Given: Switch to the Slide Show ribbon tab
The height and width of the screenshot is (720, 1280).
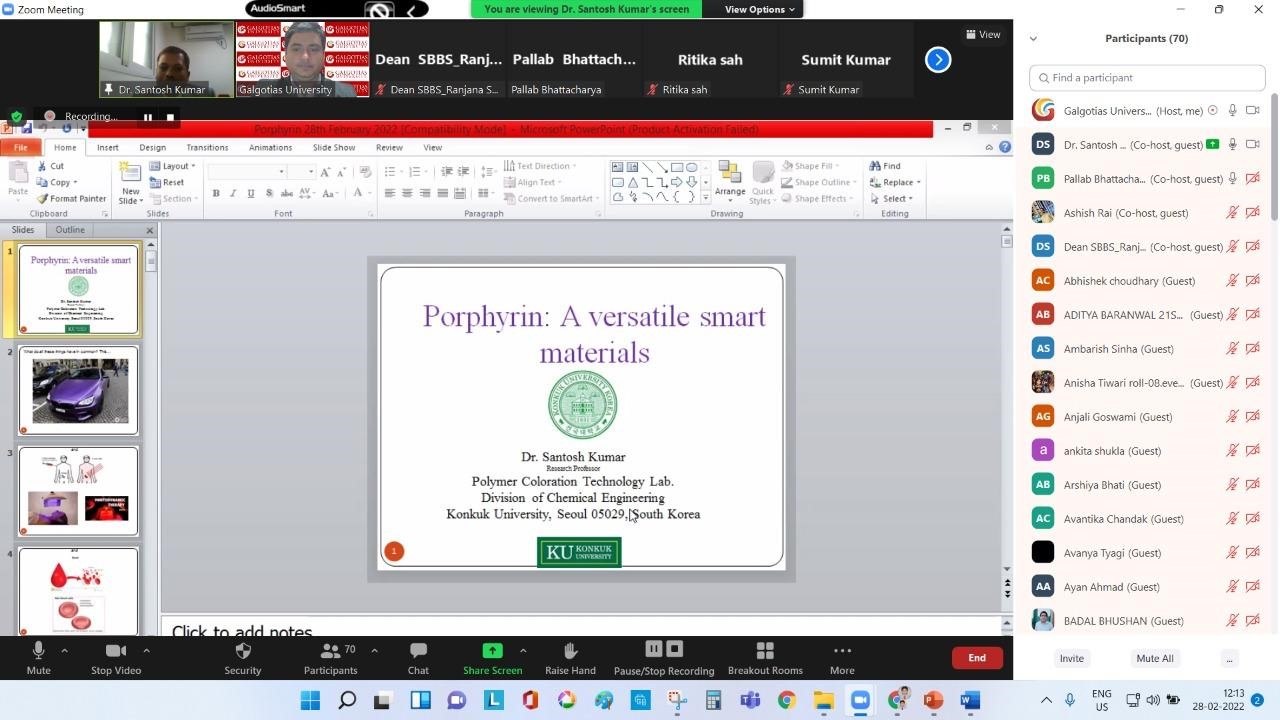Looking at the screenshot, I should click(x=333, y=147).
